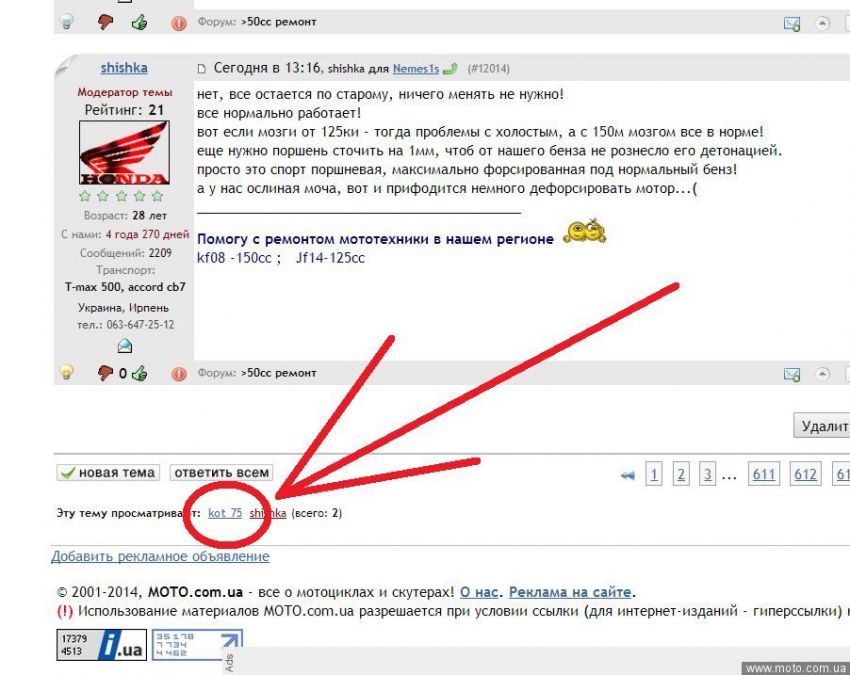
Task: Open shishka's profile from post header
Action: coord(124,68)
